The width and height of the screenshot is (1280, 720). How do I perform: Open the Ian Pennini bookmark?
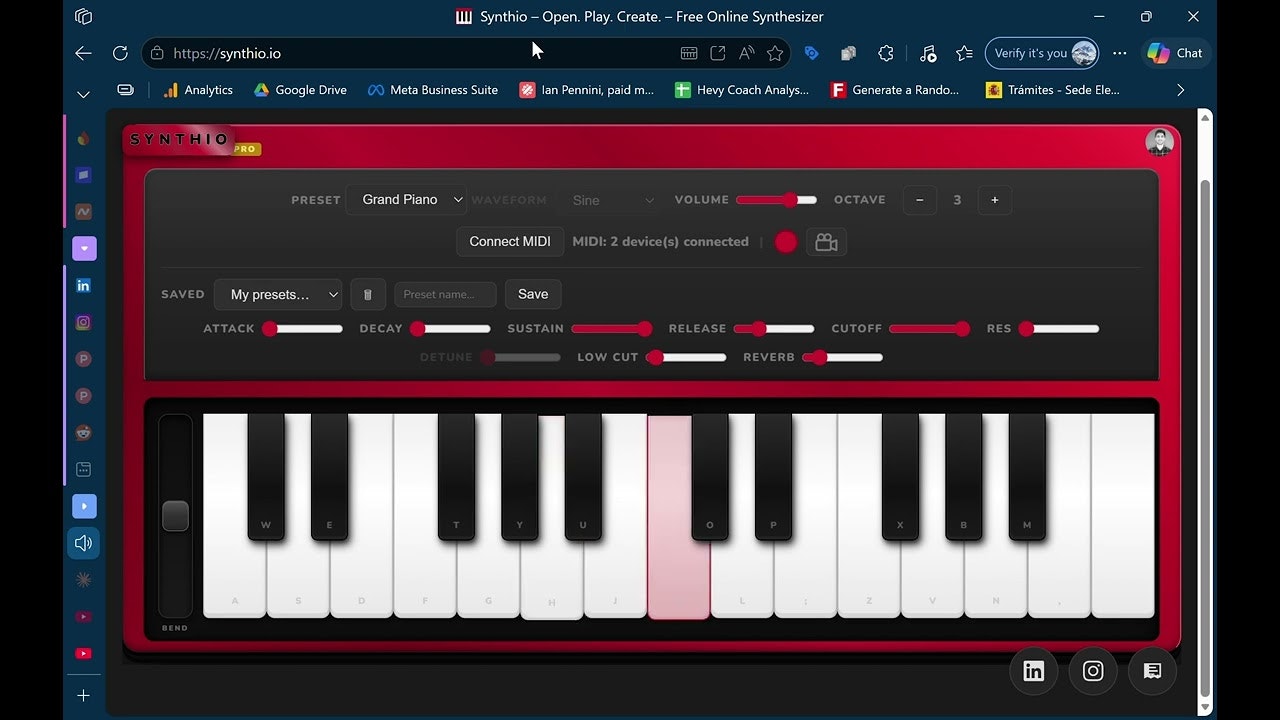(x=586, y=90)
